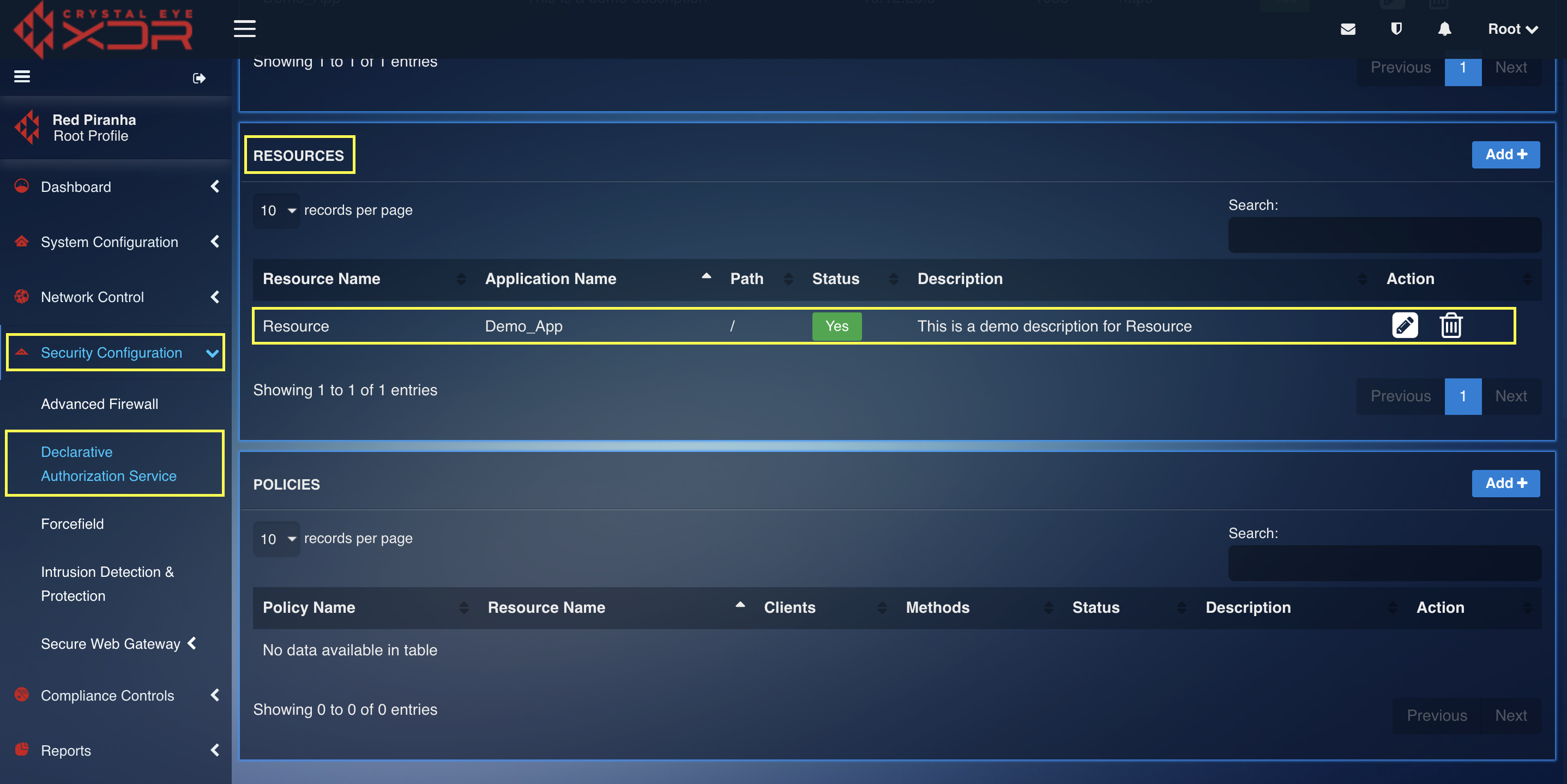Click Previous in Resources pagination
Image resolution: width=1567 pixels, height=784 pixels.
pos(1400,396)
